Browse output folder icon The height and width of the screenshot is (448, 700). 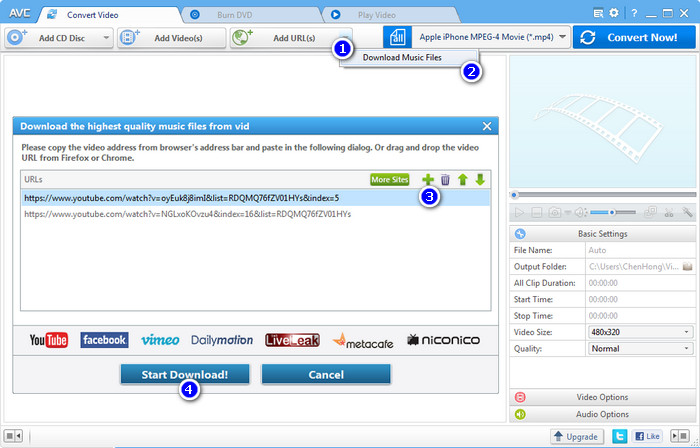[688, 266]
